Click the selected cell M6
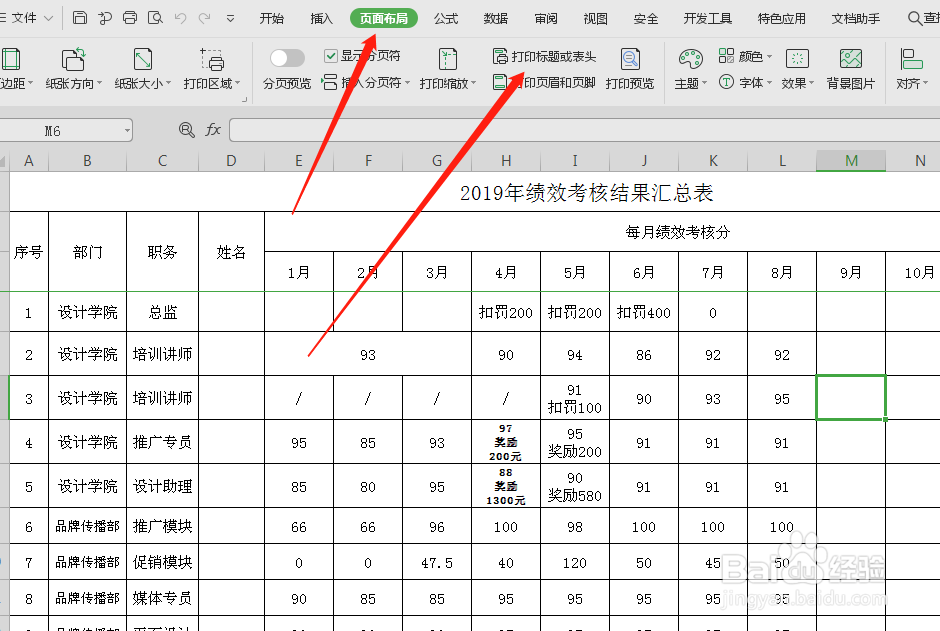Viewport: 940px width, 631px height. pyautogui.click(x=851, y=398)
